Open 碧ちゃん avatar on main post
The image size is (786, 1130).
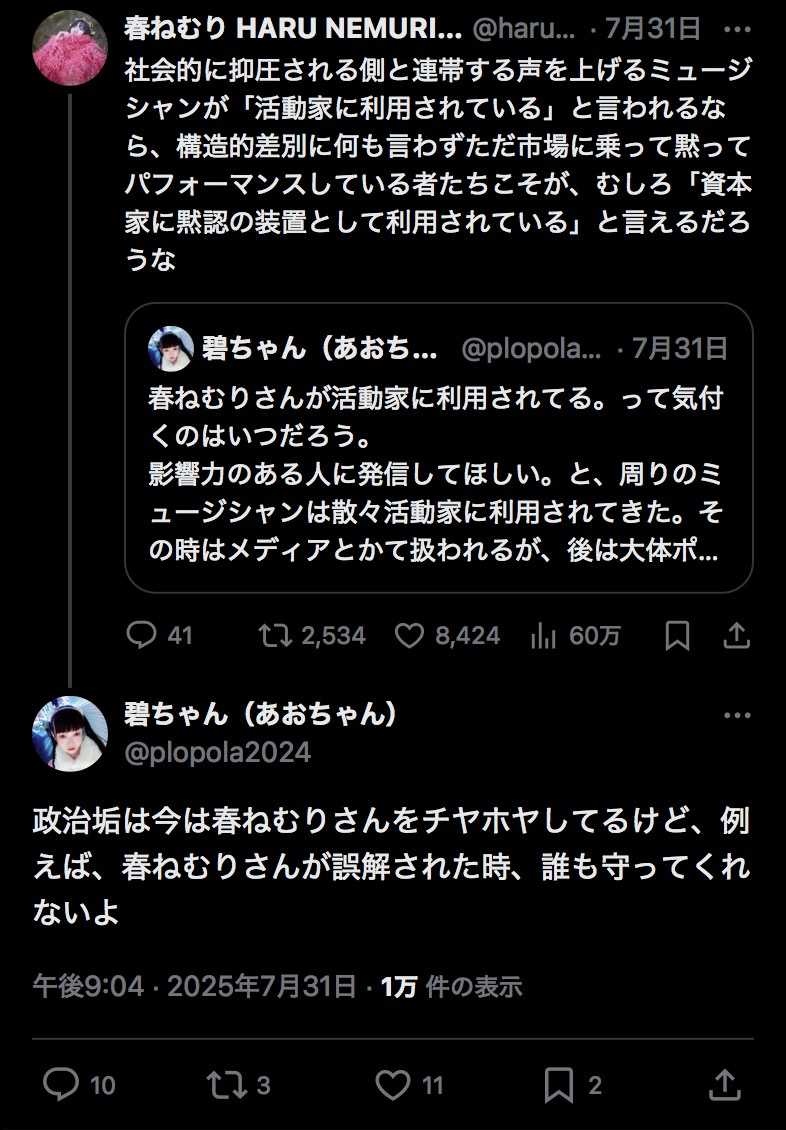(x=70, y=733)
